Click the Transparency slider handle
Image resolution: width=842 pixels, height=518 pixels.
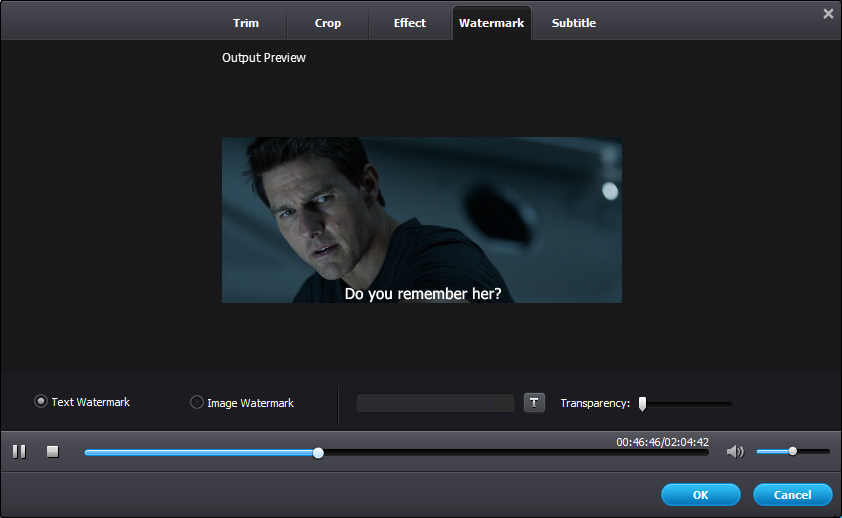[x=643, y=404]
